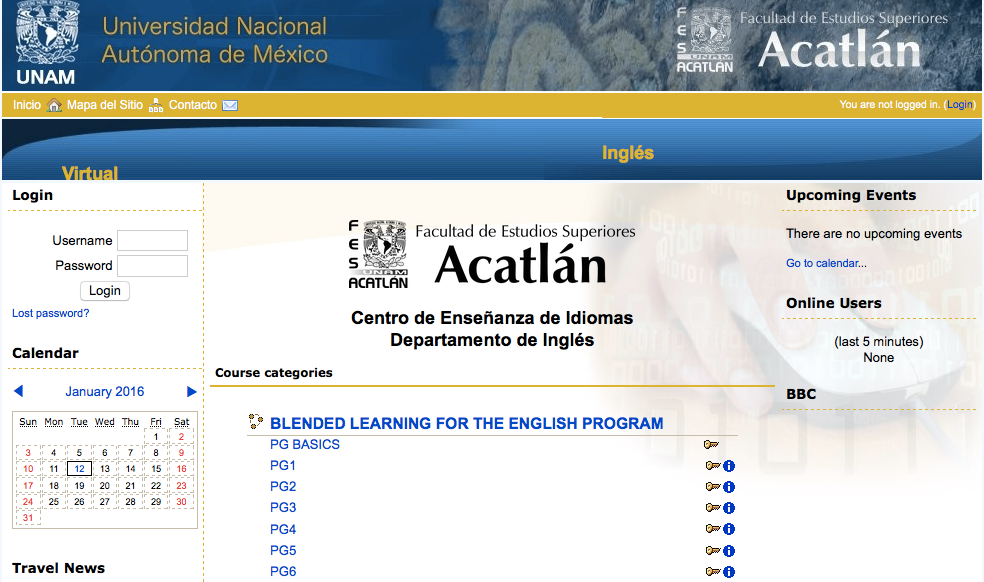Image resolution: width=984 pixels, height=582 pixels.
Task: Click the Sun column header in calendar
Action: coord(28,422)
